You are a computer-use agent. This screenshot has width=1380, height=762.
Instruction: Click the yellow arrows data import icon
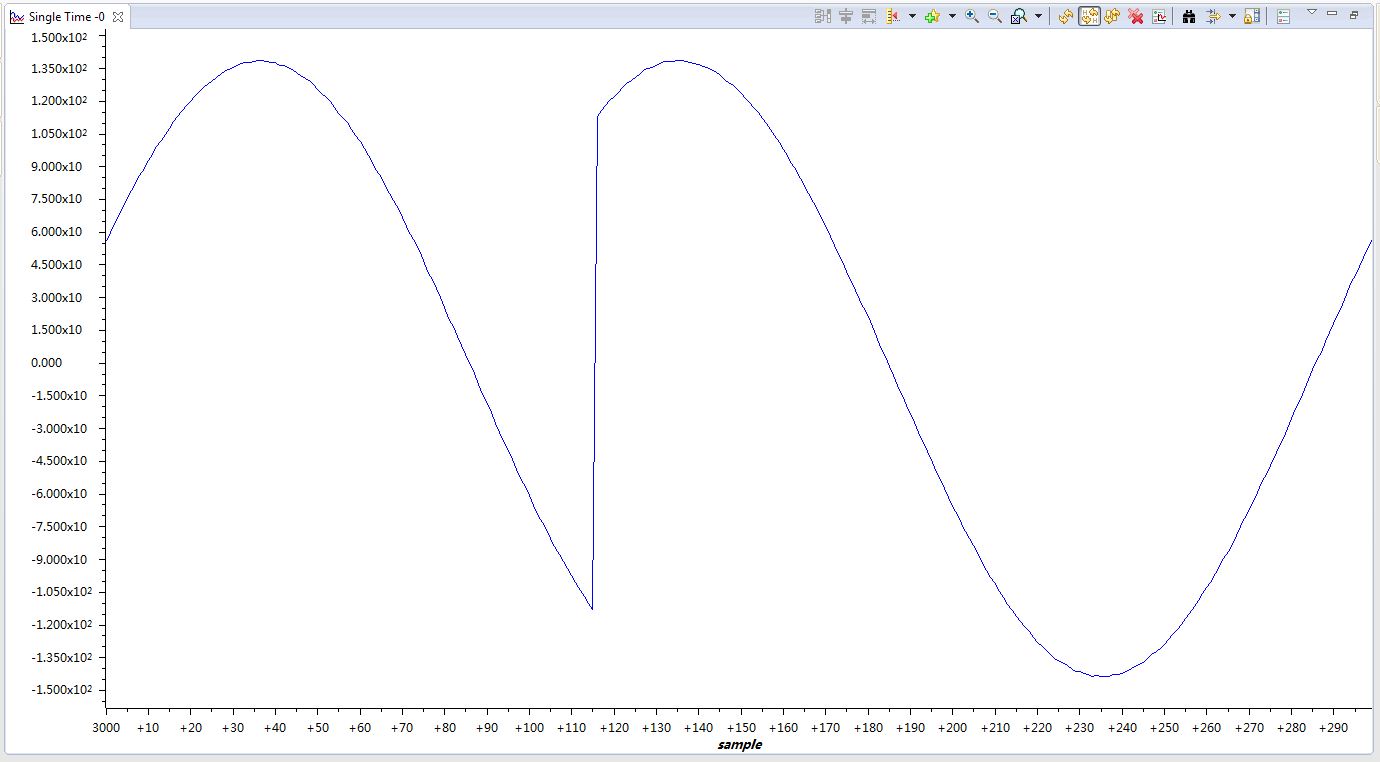click(x=1213, y=16)
